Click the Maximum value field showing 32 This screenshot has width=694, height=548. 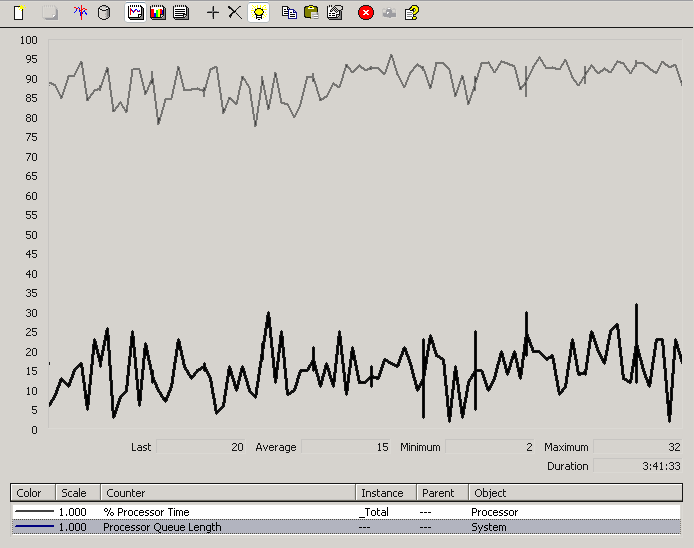click(x=638, y=447)
